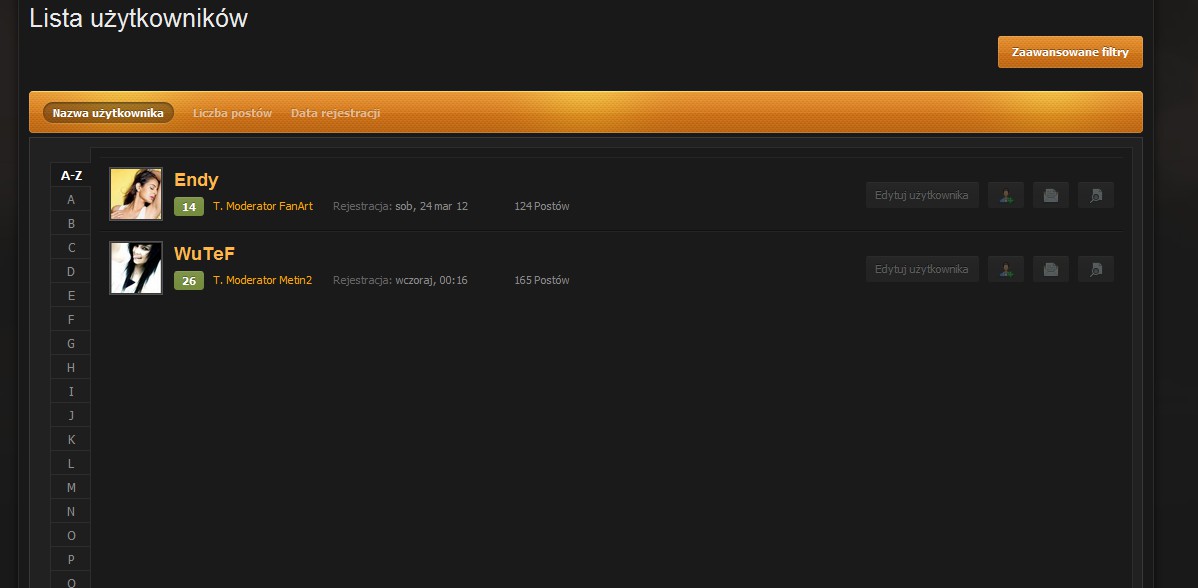This screenshot has height=588, width=1198.
Task: Add WuTeF as a friend
Action: coord(1005,269)
